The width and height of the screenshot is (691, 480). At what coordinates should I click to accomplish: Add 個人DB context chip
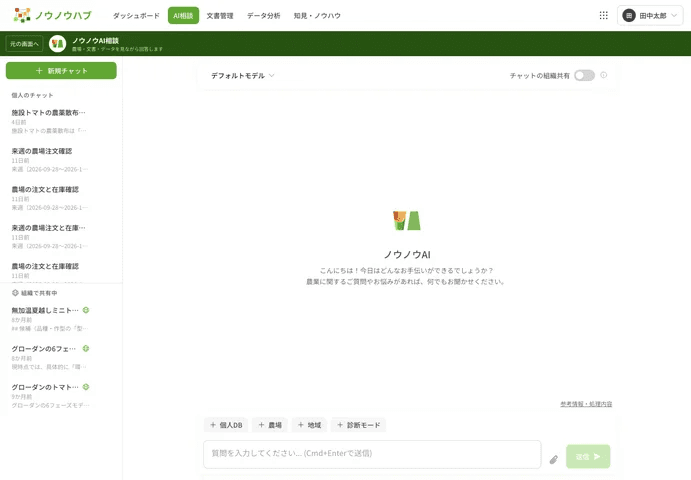[x=226, y=425]
